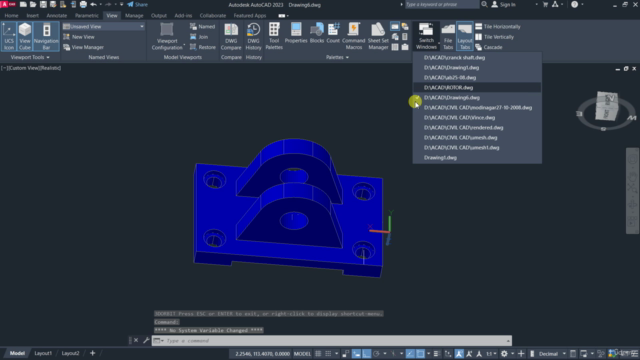Image resolution: width=640 pixels, height=360 pixels.
Task: Click Sign In account button
Action: (x=503, y=4)
